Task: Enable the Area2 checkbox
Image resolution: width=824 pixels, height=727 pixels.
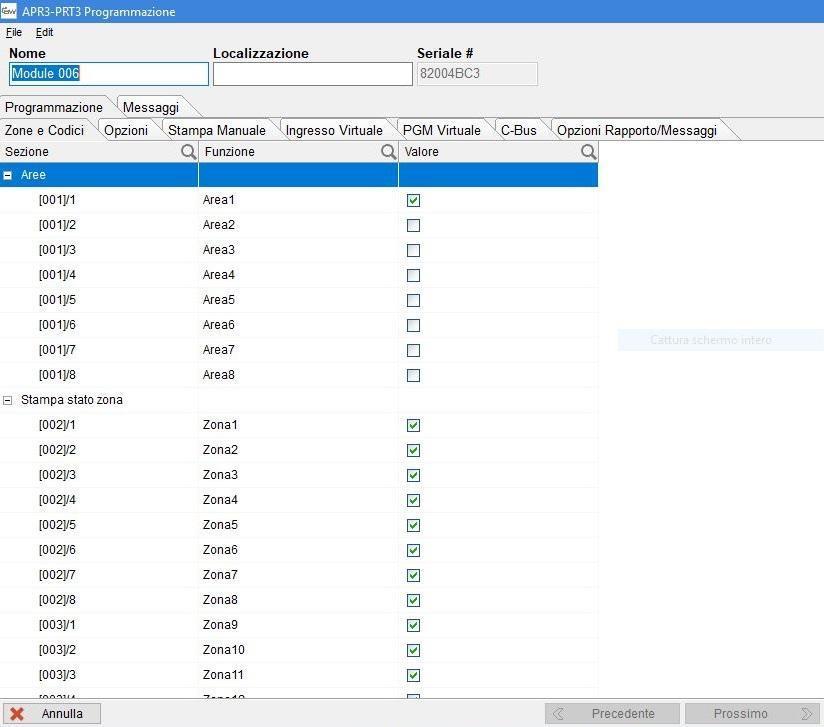Action: click(x=414, y=226)
